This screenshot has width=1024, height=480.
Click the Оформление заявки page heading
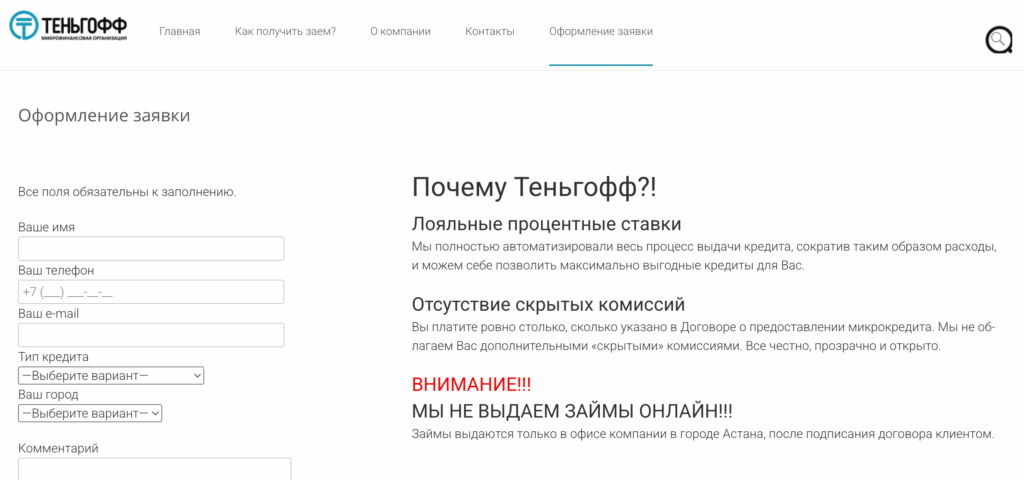104,115
